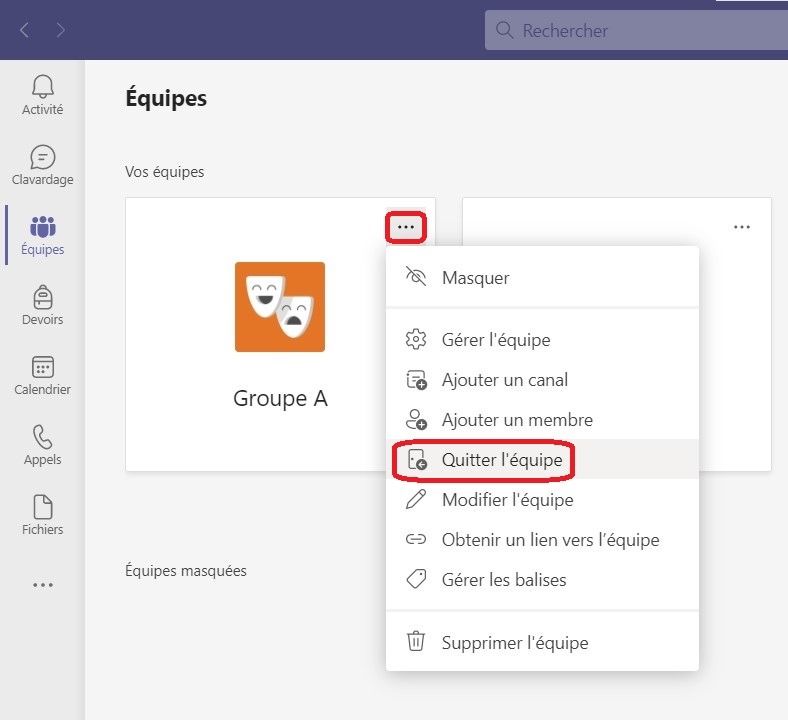Open Devoirs assignments in sidebar

(42, 305)
